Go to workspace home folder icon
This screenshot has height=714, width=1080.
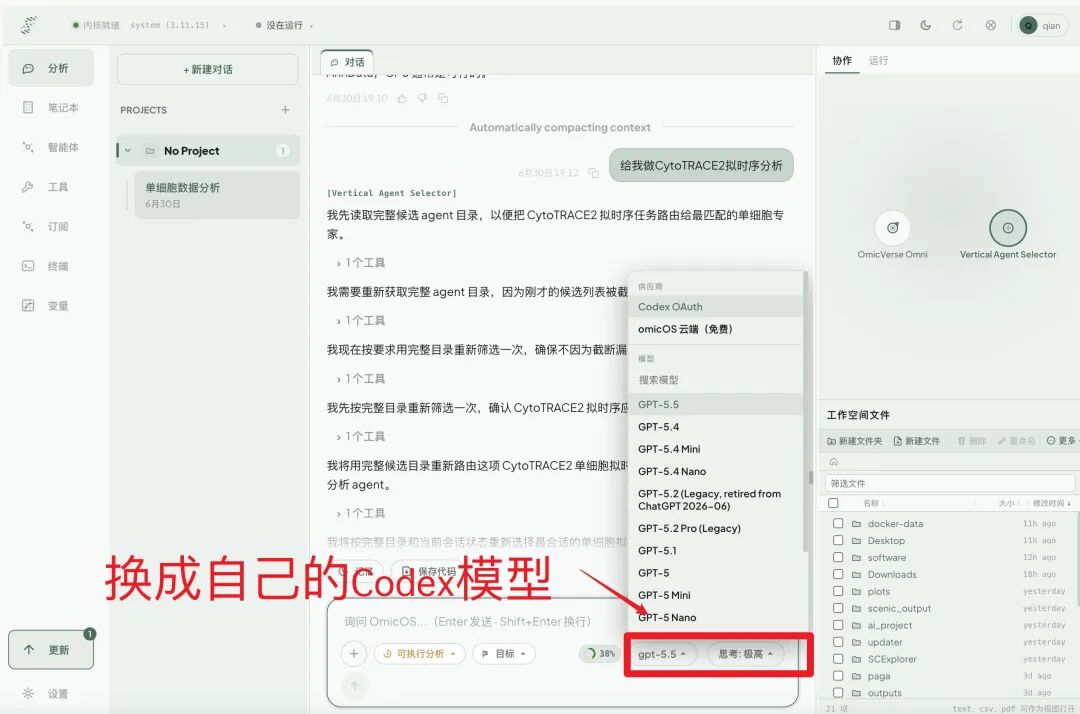point(833,461)
